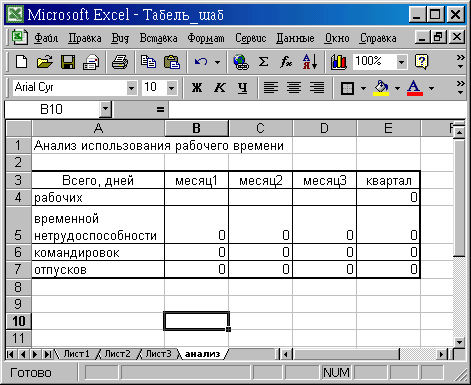Open the Paste Function fx icon
Screen dimensions: 471x385
286,62
